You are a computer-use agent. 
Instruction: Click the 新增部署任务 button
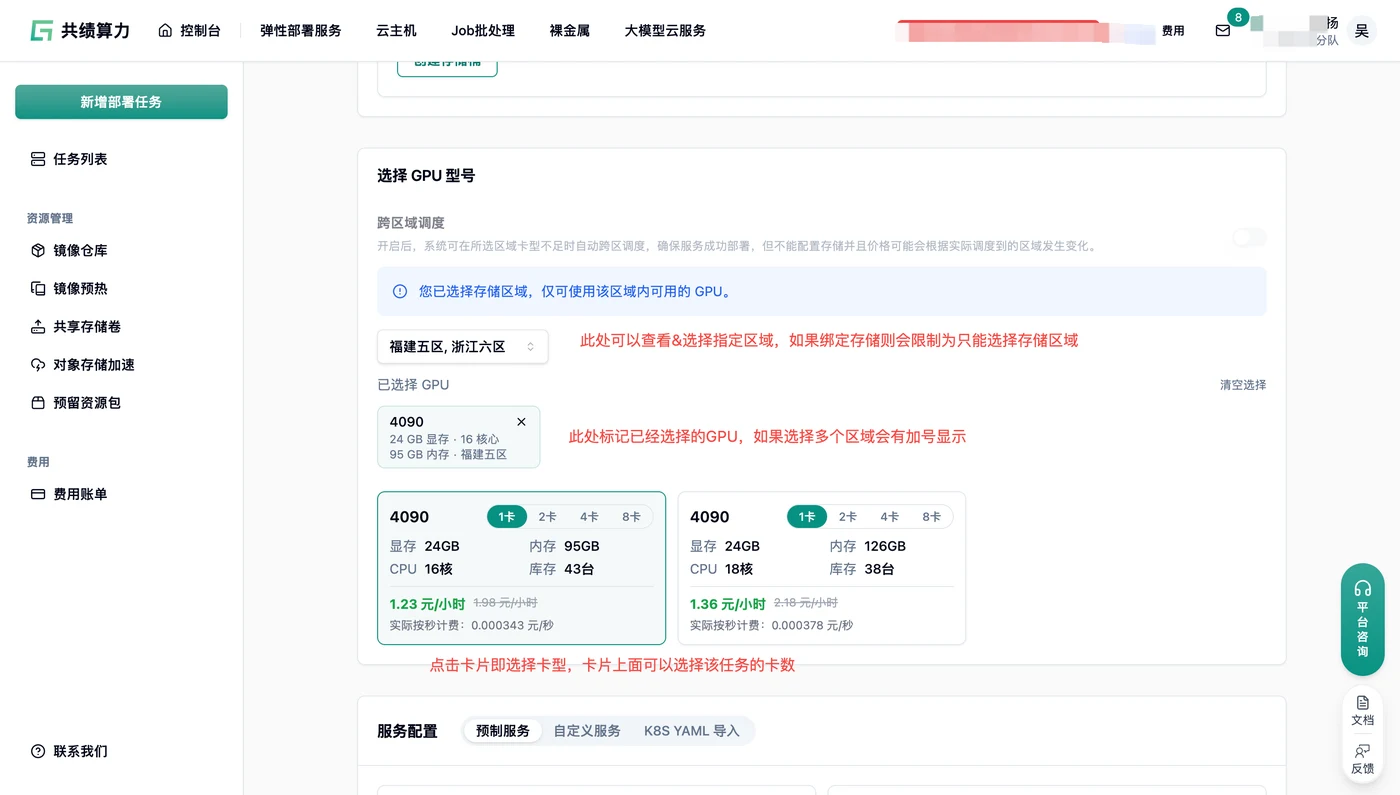click(x=121, y=102)
